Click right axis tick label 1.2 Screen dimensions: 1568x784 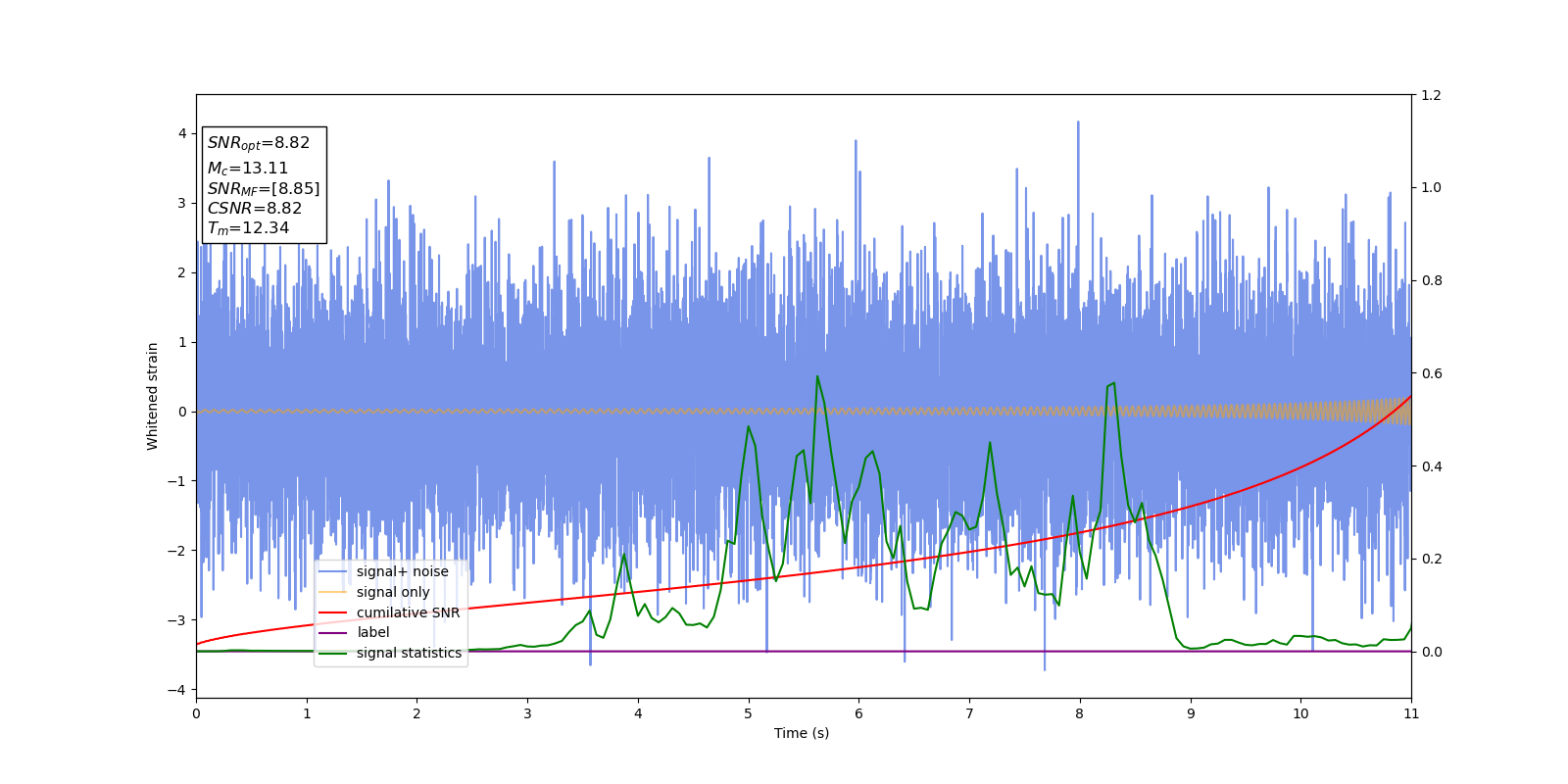[1431, 95]
